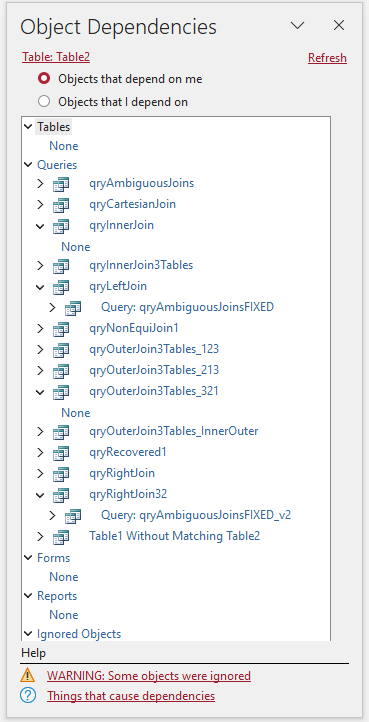This screenshot has height=722, width=369.
Task: Click the qryCartesianJoin query icon
Action: click(x=61, y=204)
